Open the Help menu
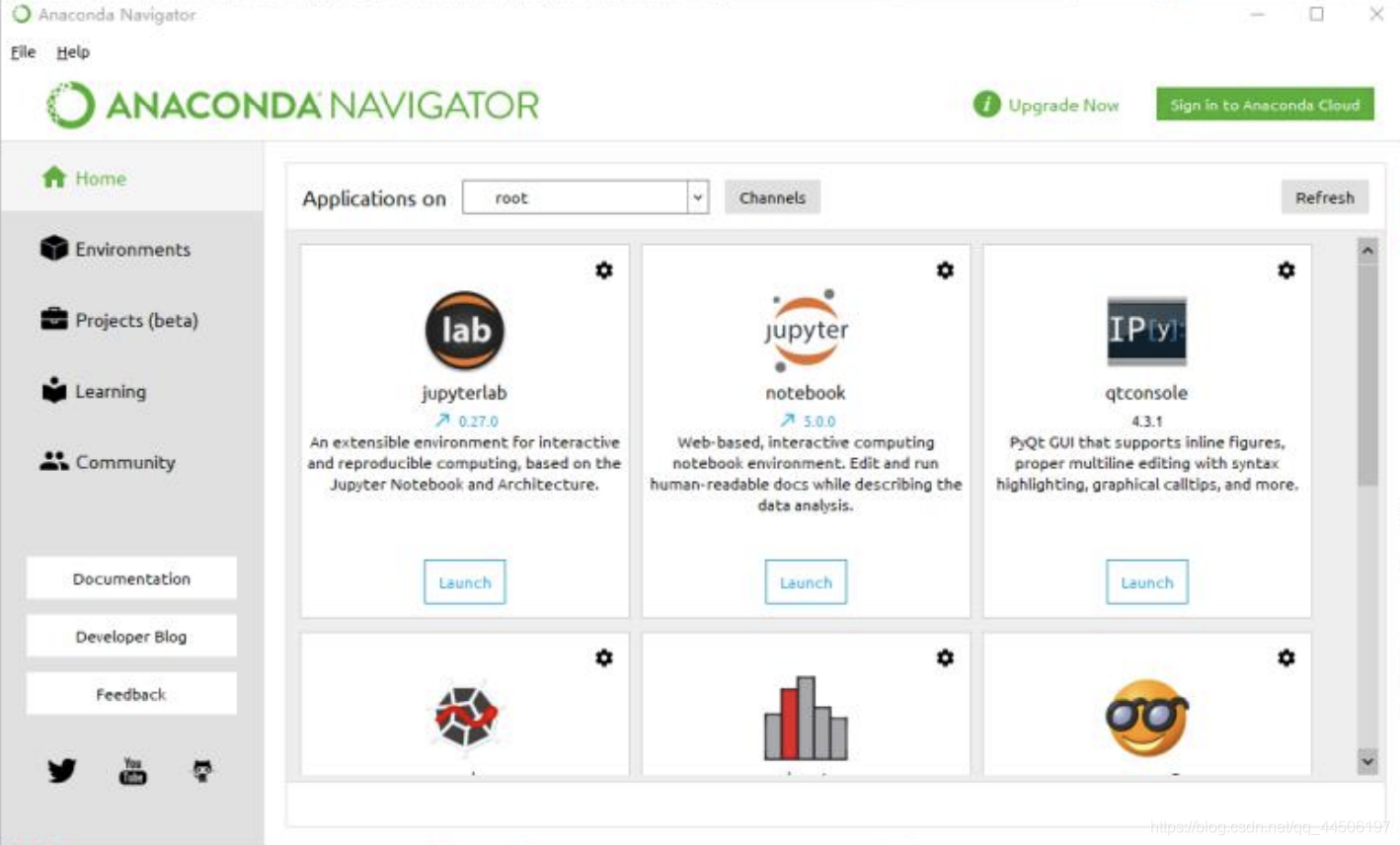The image size is (1400, 845). 73,52
